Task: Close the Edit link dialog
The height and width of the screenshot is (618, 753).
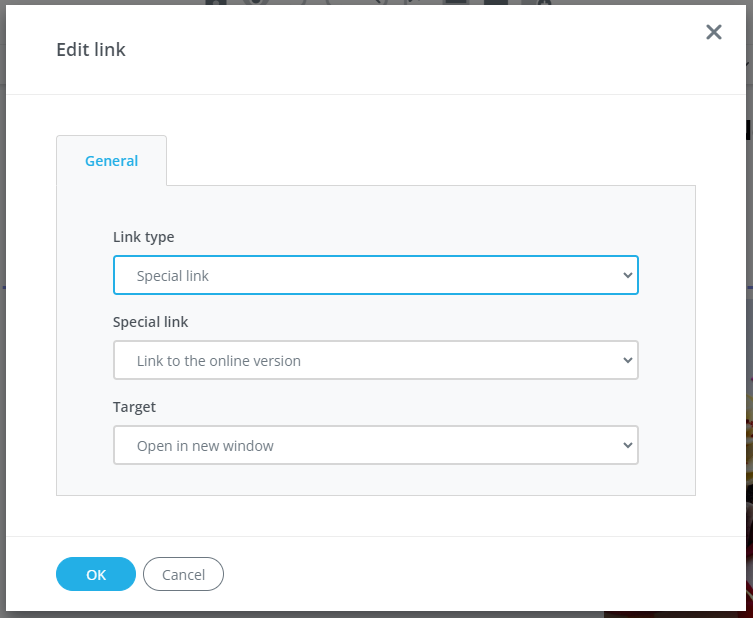Action: (x=713, y=32)
